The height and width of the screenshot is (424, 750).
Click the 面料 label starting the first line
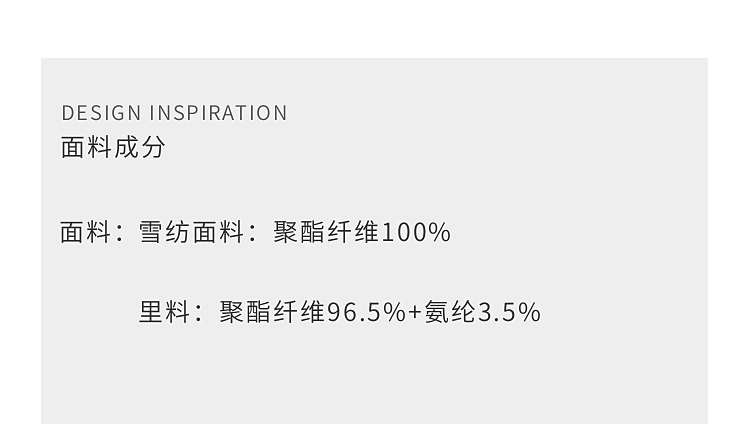[86, 232]
